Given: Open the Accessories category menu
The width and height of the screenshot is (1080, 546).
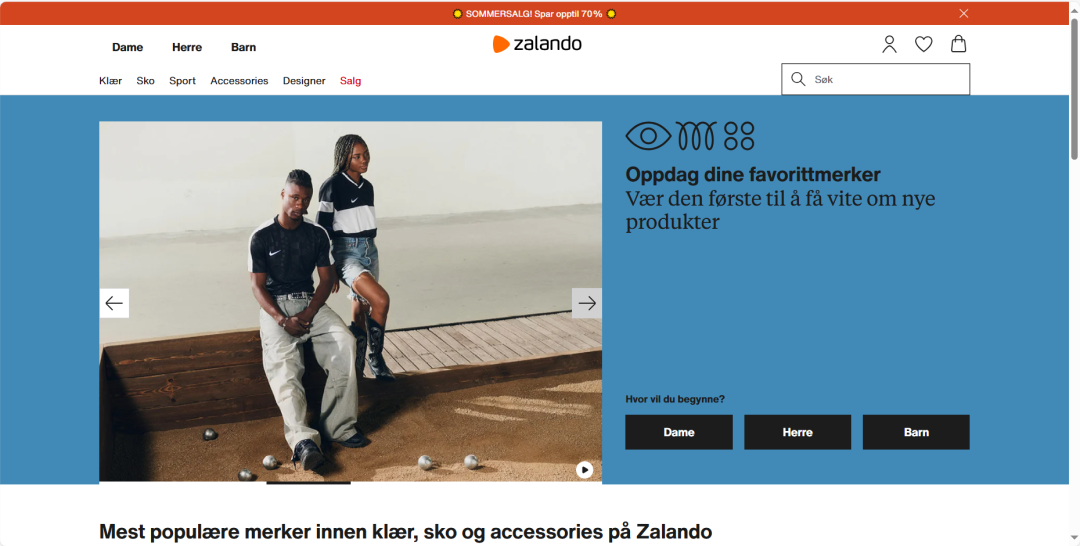Looking at the screenshot, I should 239,81.
